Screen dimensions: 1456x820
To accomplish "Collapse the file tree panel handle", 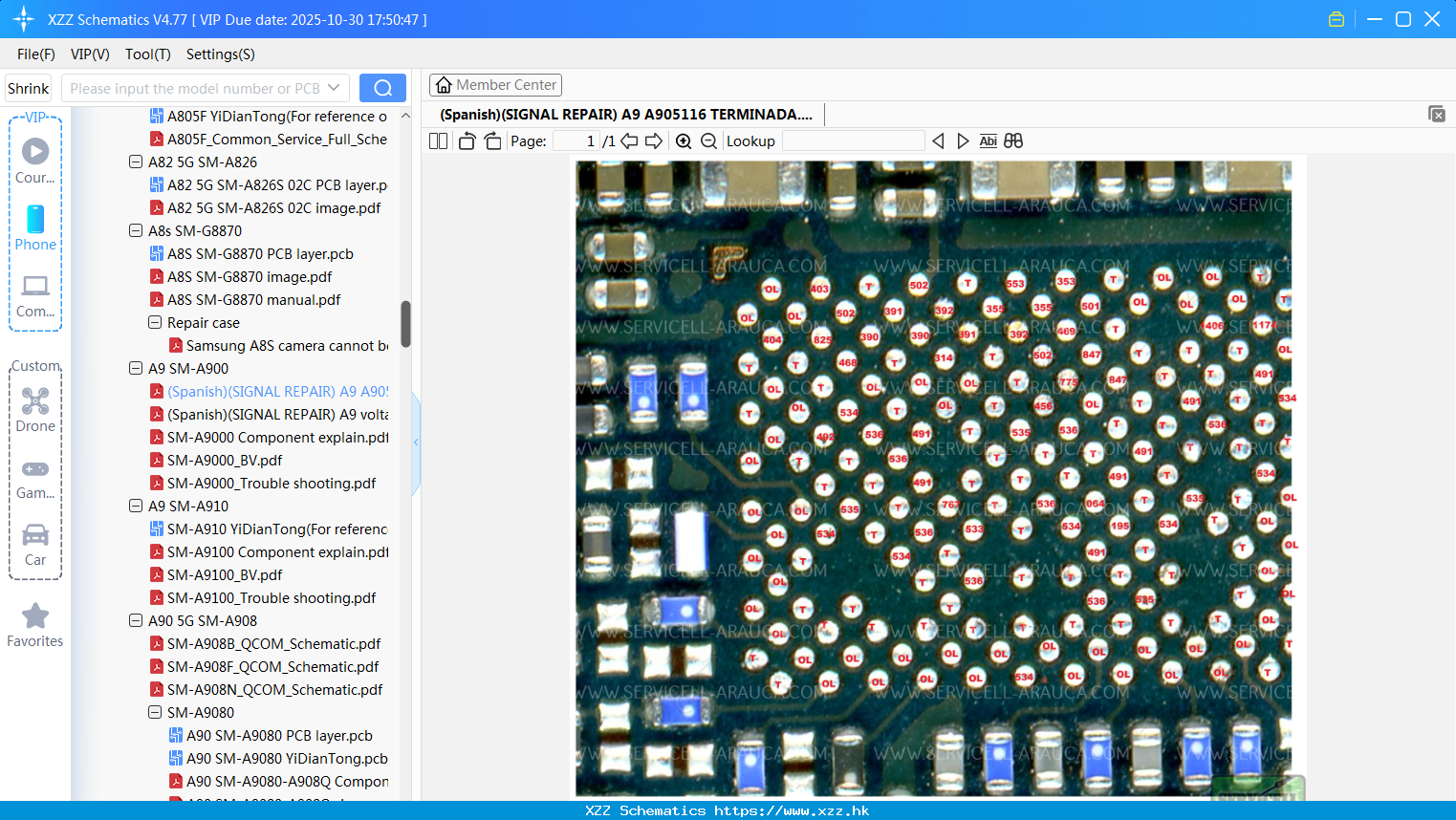I will pyautogui.click(x=416, y=442).
